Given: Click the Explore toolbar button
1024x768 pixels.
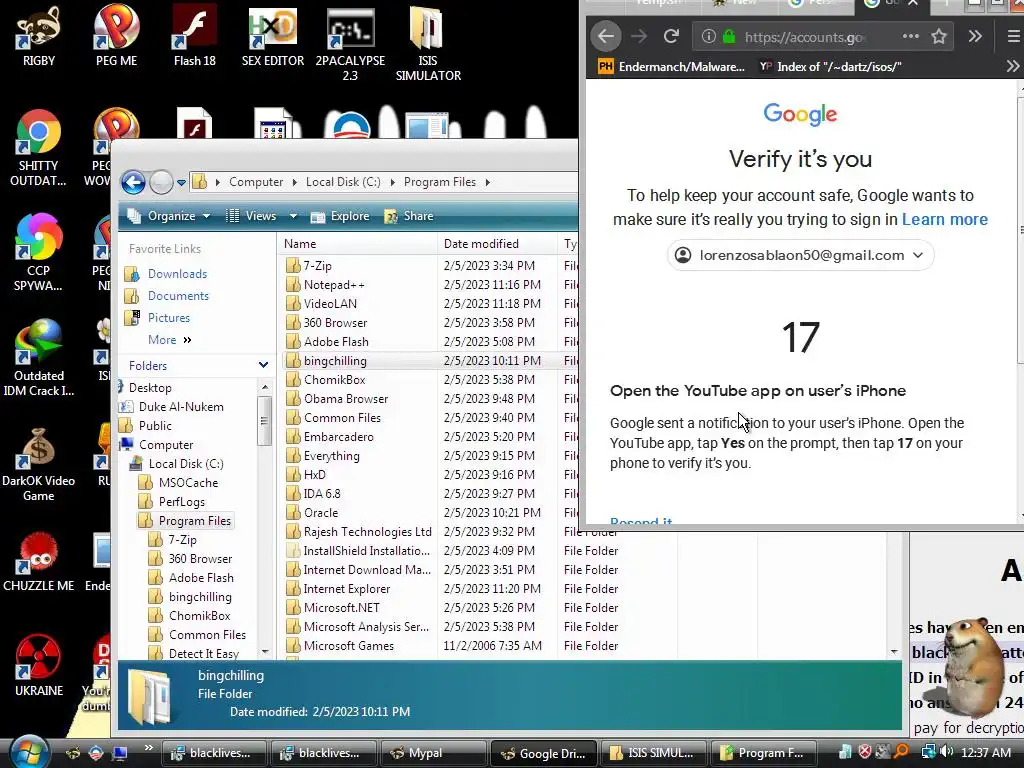Looking at the screenshot, I should click(x=340, y=216).
